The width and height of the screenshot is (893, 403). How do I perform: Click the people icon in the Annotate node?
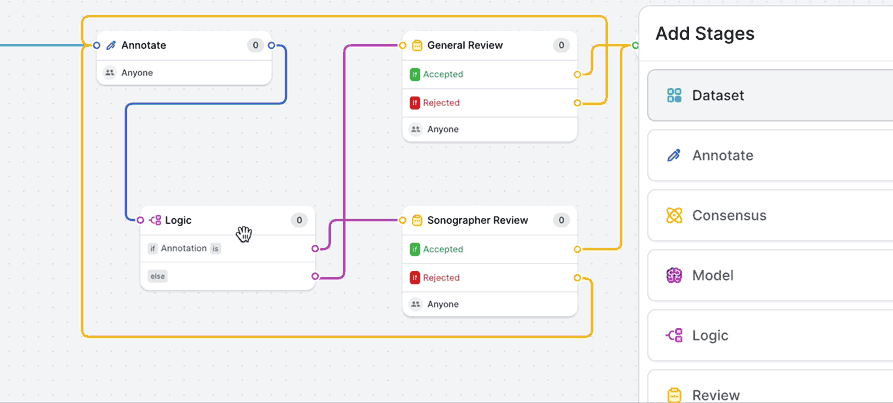[109, 73]
